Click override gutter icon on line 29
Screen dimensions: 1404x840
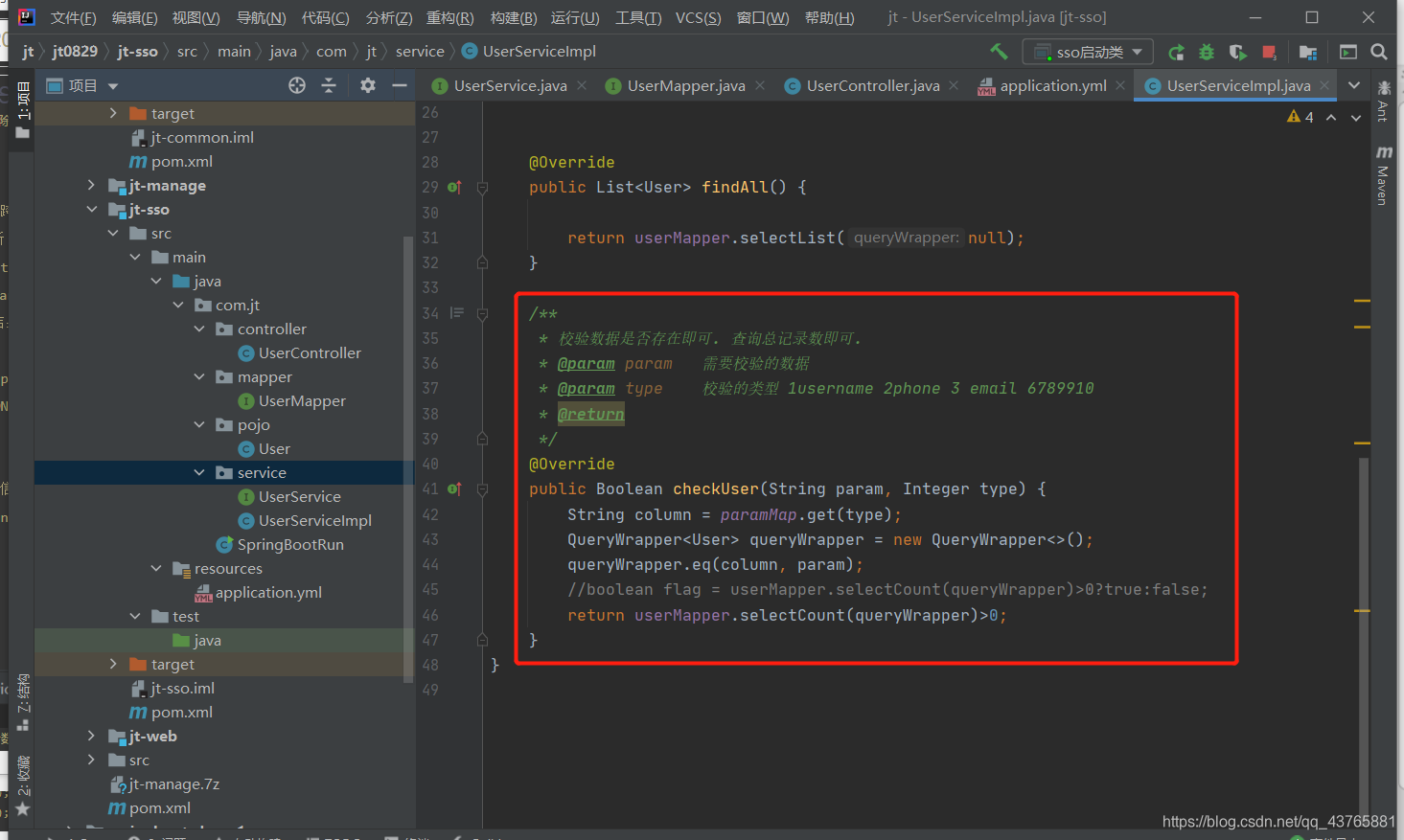(454, 188)
